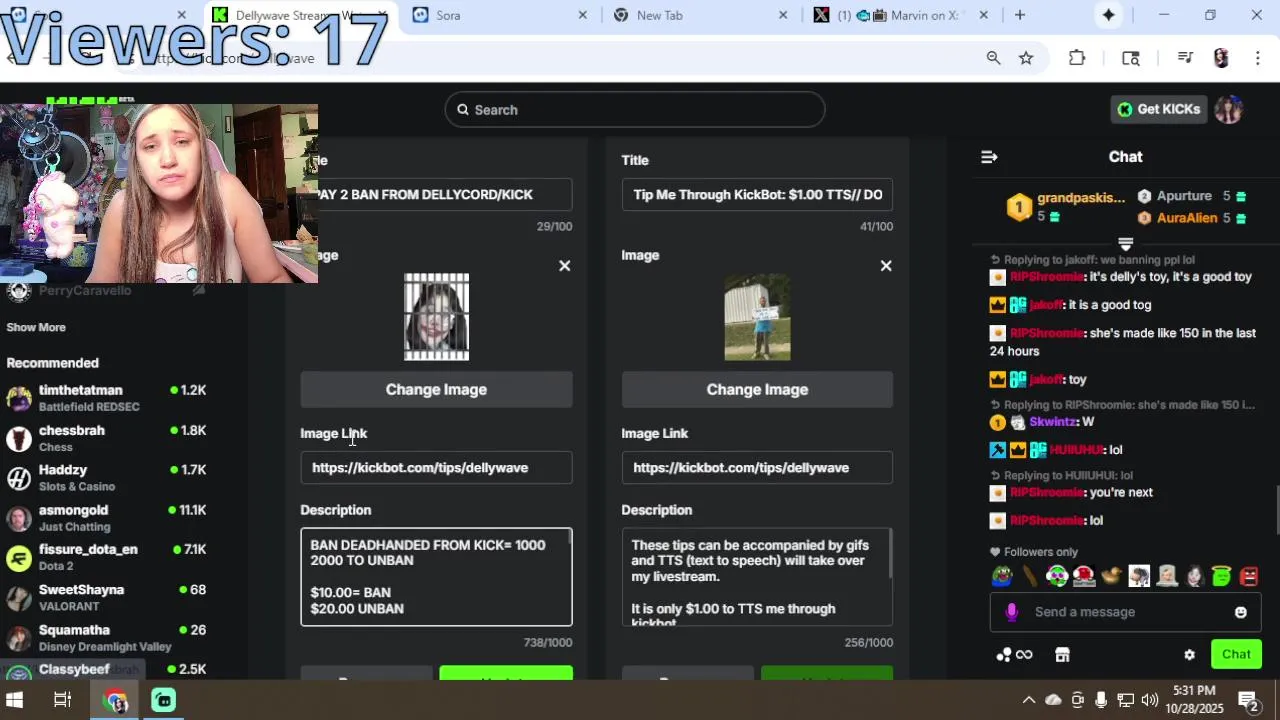Image resolution: width=1280 pixels, height=720 pixels.
Task: Remove the Tip Me image with X
Action: [885, 266]
